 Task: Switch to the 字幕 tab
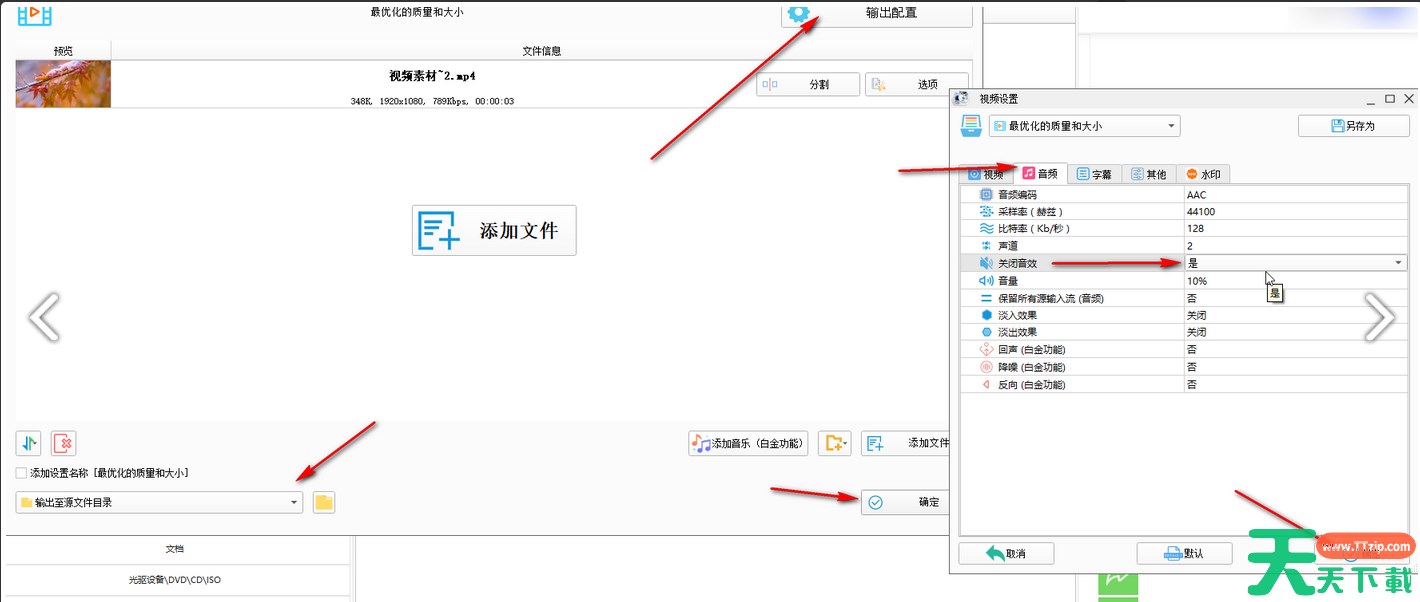[1093, 174]
